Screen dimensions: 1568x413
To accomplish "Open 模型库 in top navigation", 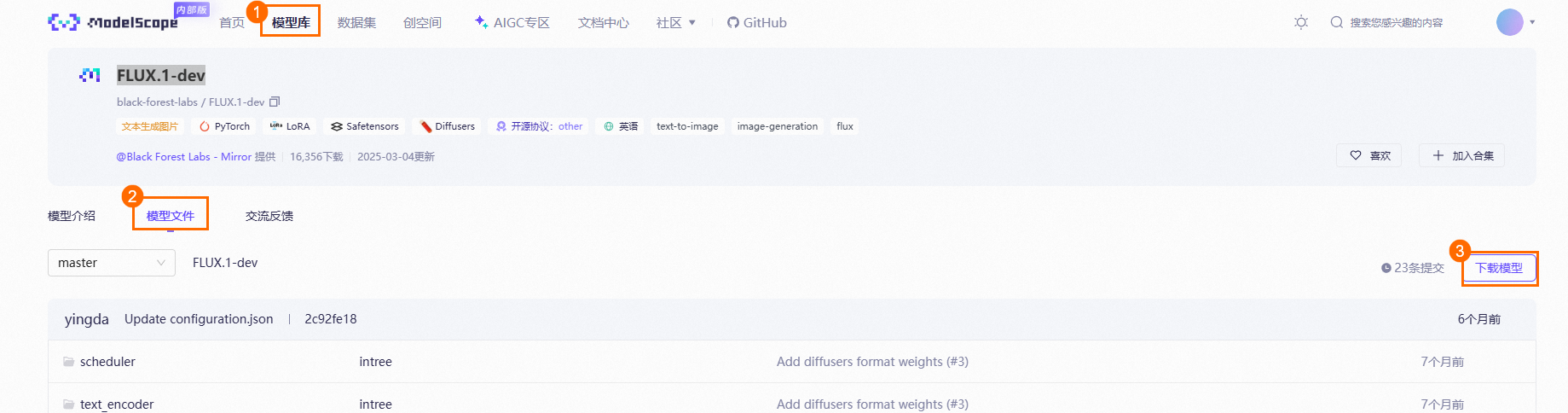I will 291,23.
